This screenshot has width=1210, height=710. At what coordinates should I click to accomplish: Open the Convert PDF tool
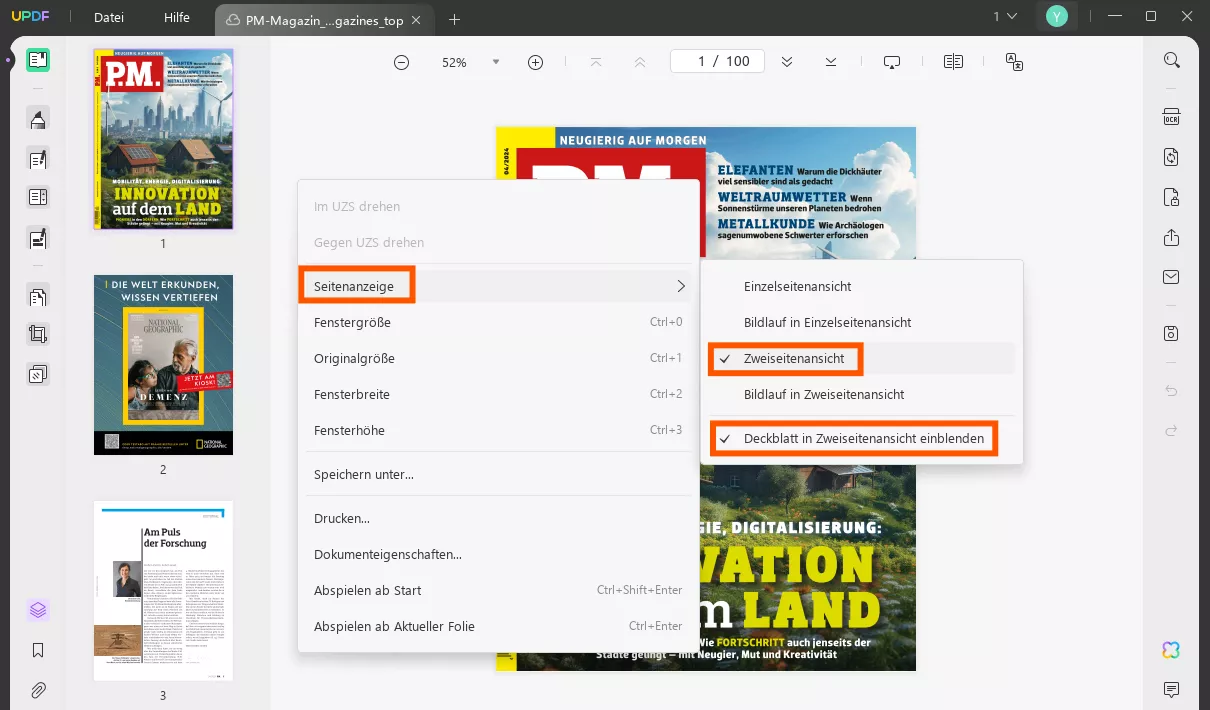(x=1171, y=157)
